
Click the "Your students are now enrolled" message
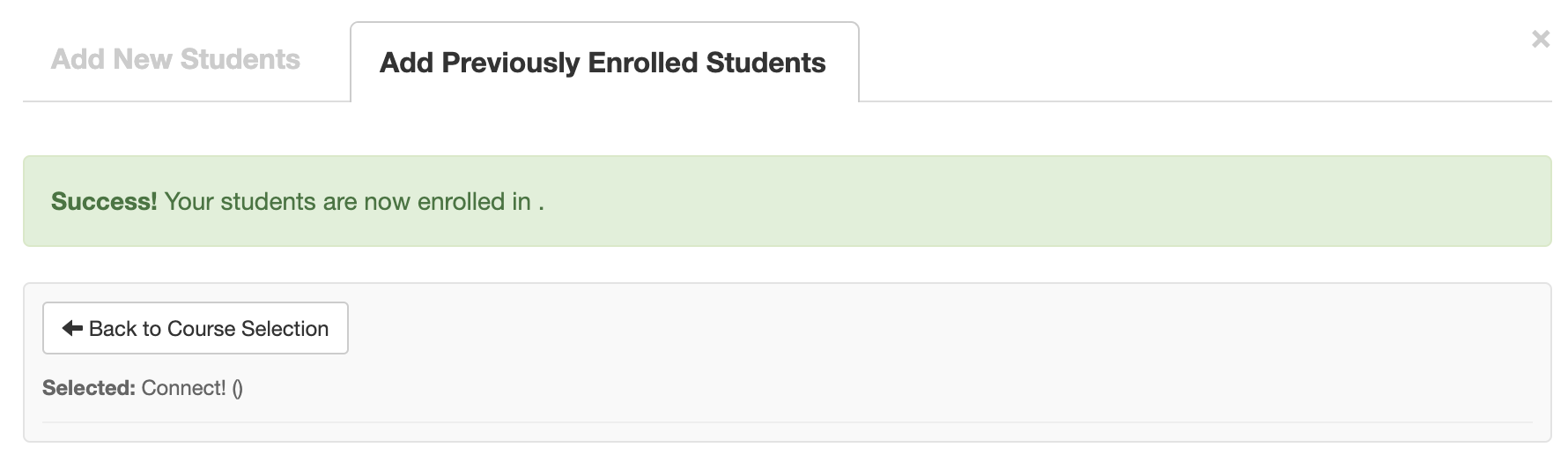point(348,201)
